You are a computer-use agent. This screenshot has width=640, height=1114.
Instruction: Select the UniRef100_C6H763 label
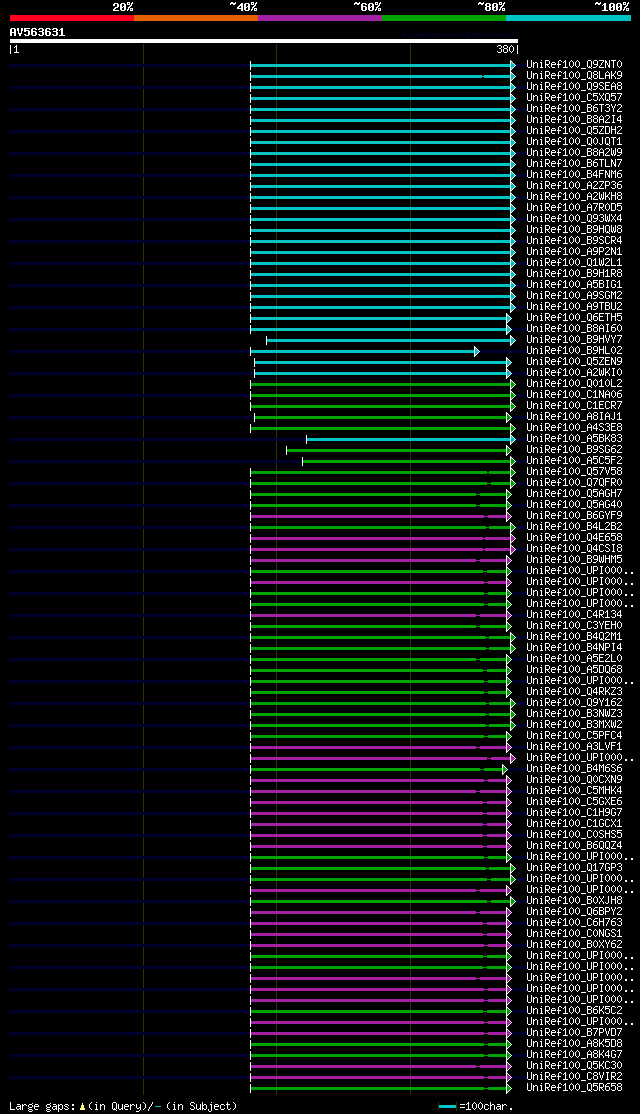pos(575,923)
